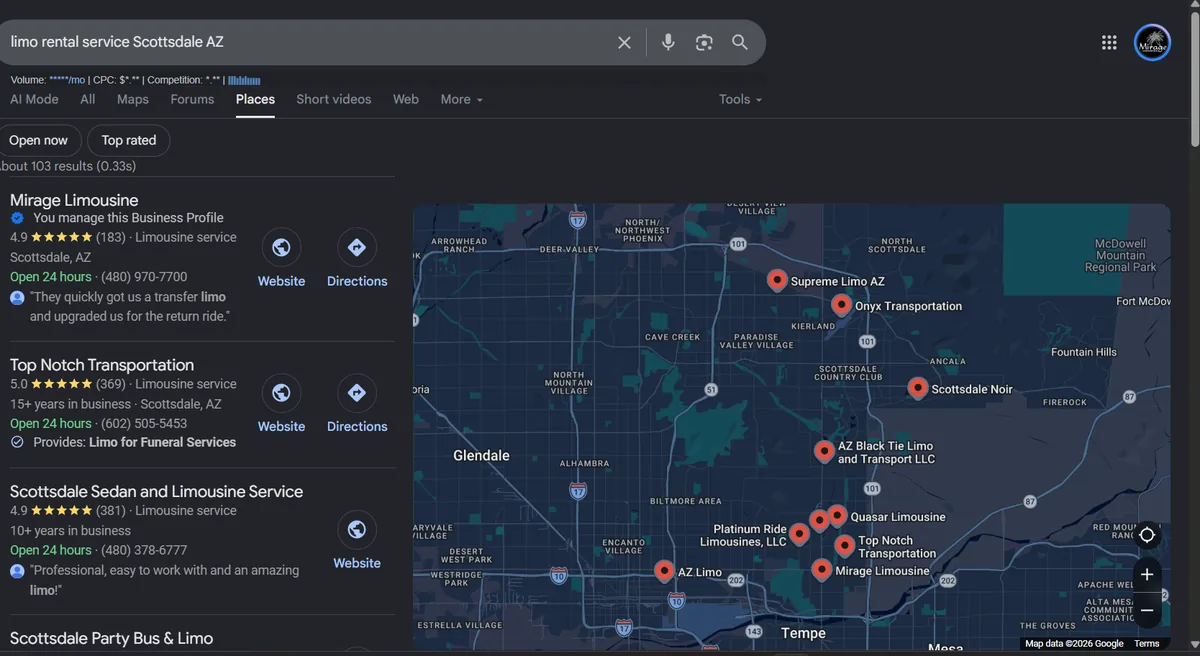Clear the search box text
1200x656 pixels.
[x=624, y=42]
